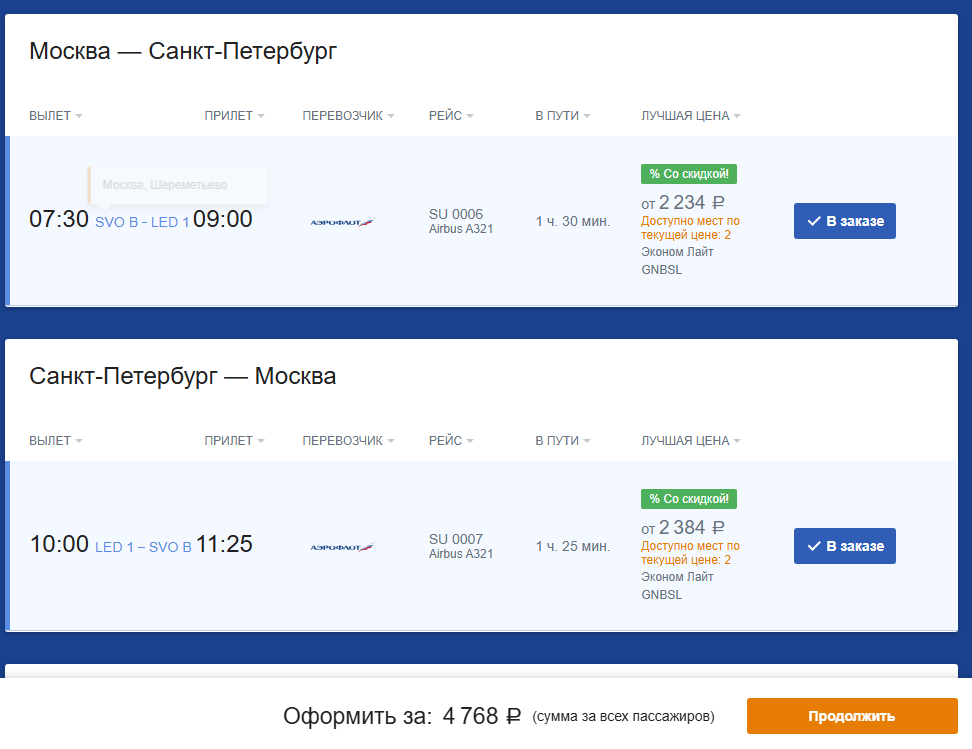Click the green discount badge on flight SU 0006
Screen dimensions: 972x749
pos(689,174)
